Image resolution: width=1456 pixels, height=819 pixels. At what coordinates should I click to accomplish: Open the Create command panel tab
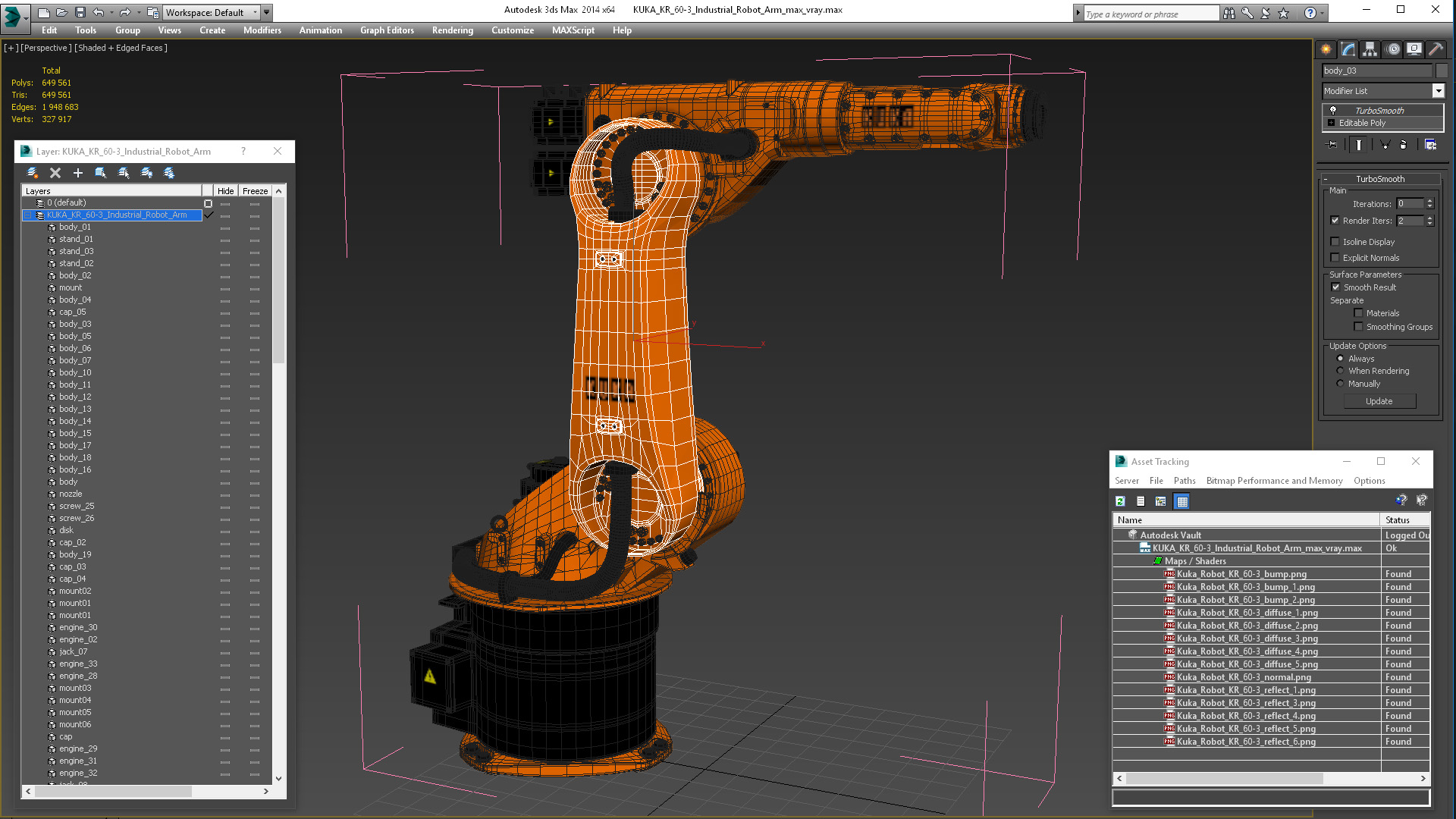click(1326, 49)
